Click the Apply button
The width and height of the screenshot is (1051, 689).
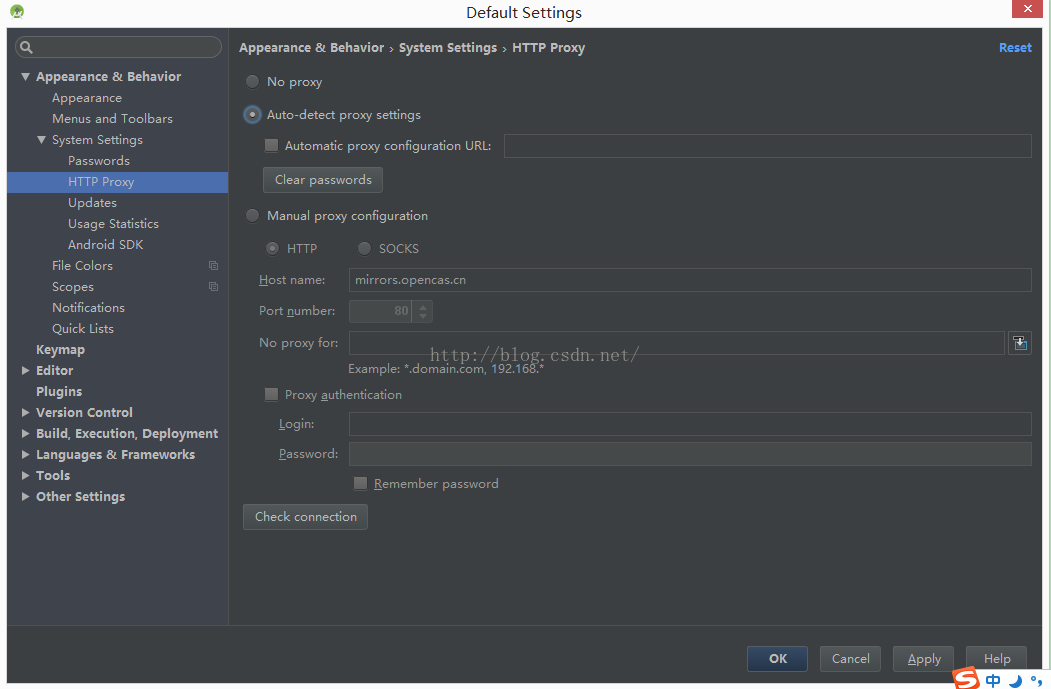[924, 659]
